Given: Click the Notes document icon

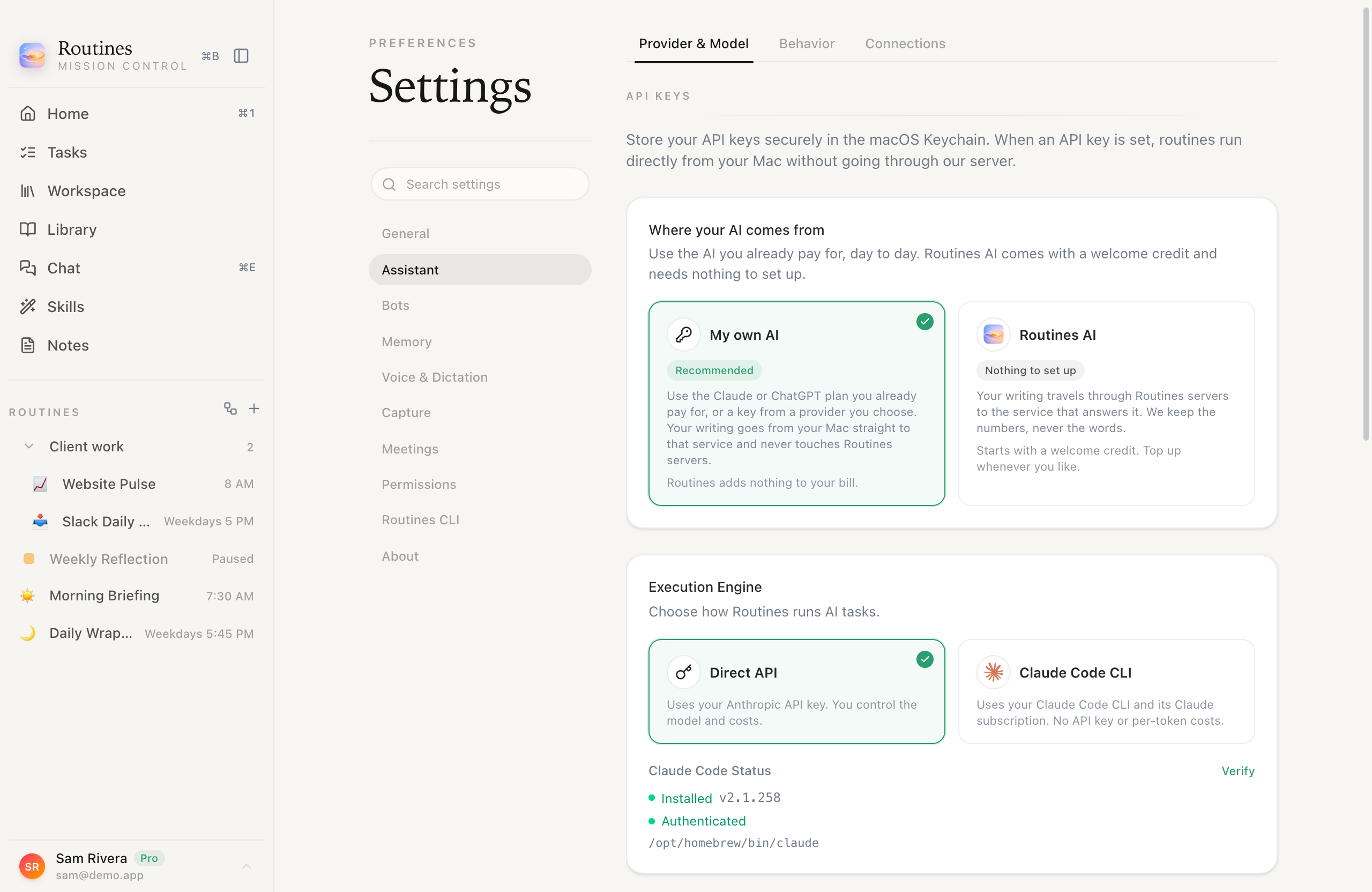Looking at the screenshot, I should coord(28,345).
